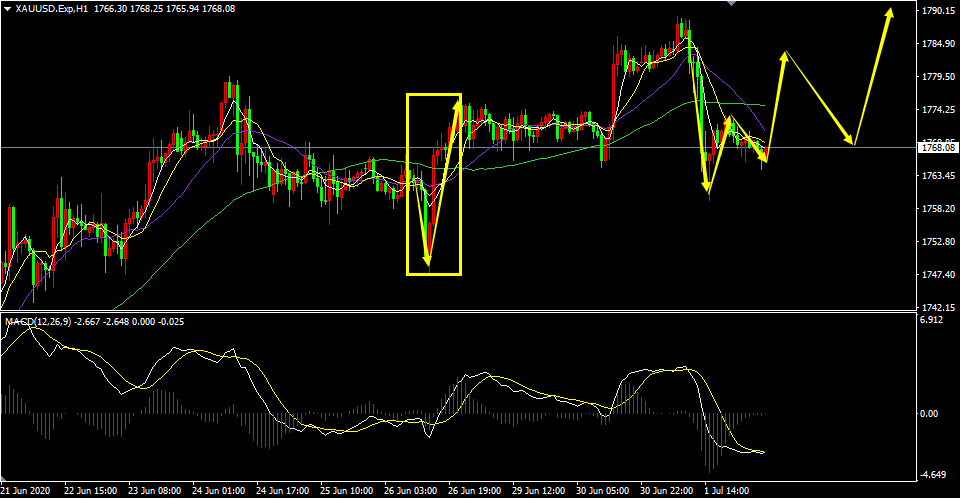Click the MACD scale value -4.649
Viewport: 960px width, 498px height.
coord(932,475)
